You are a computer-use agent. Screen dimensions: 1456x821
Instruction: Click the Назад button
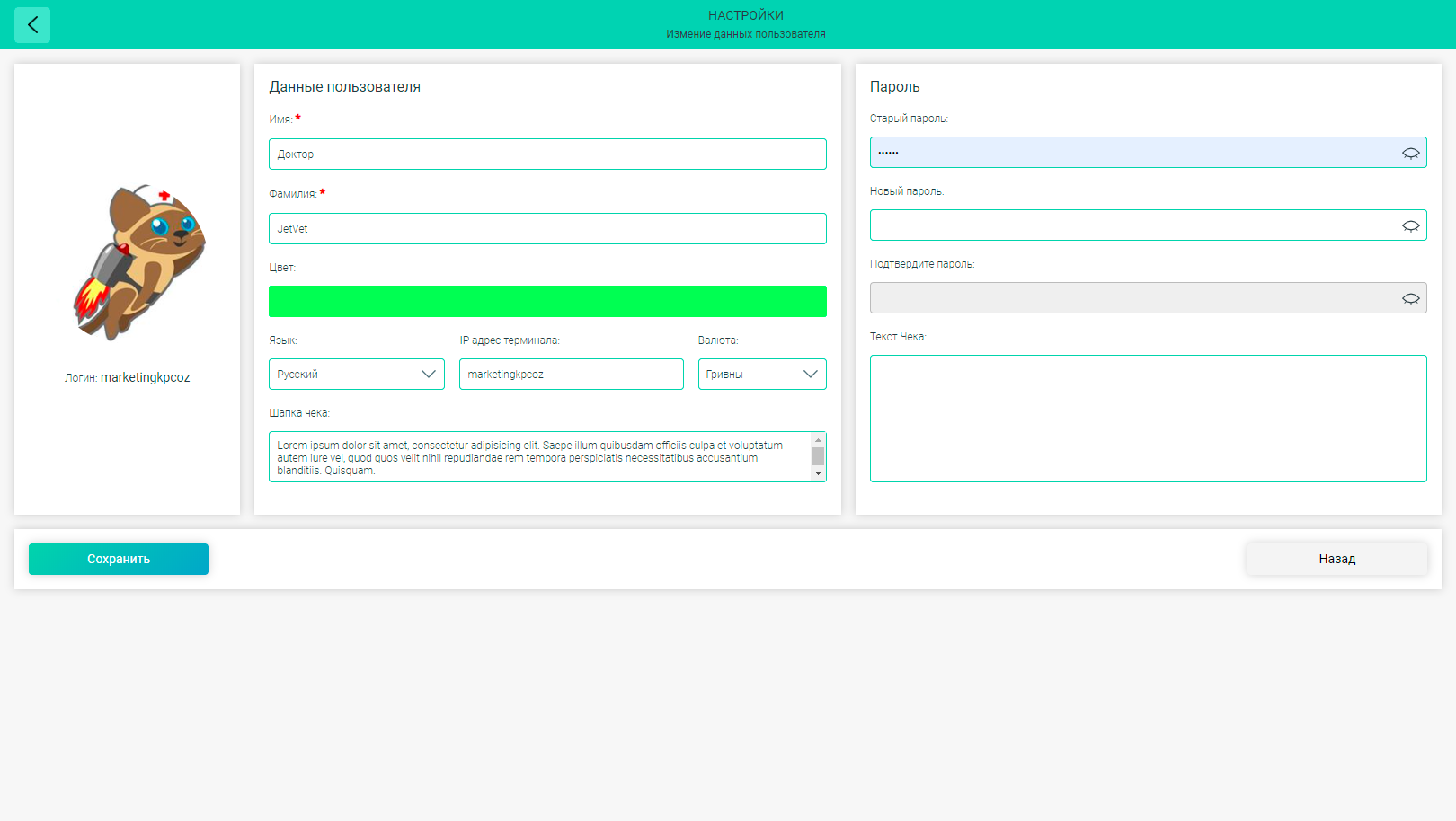[1336, 559]
